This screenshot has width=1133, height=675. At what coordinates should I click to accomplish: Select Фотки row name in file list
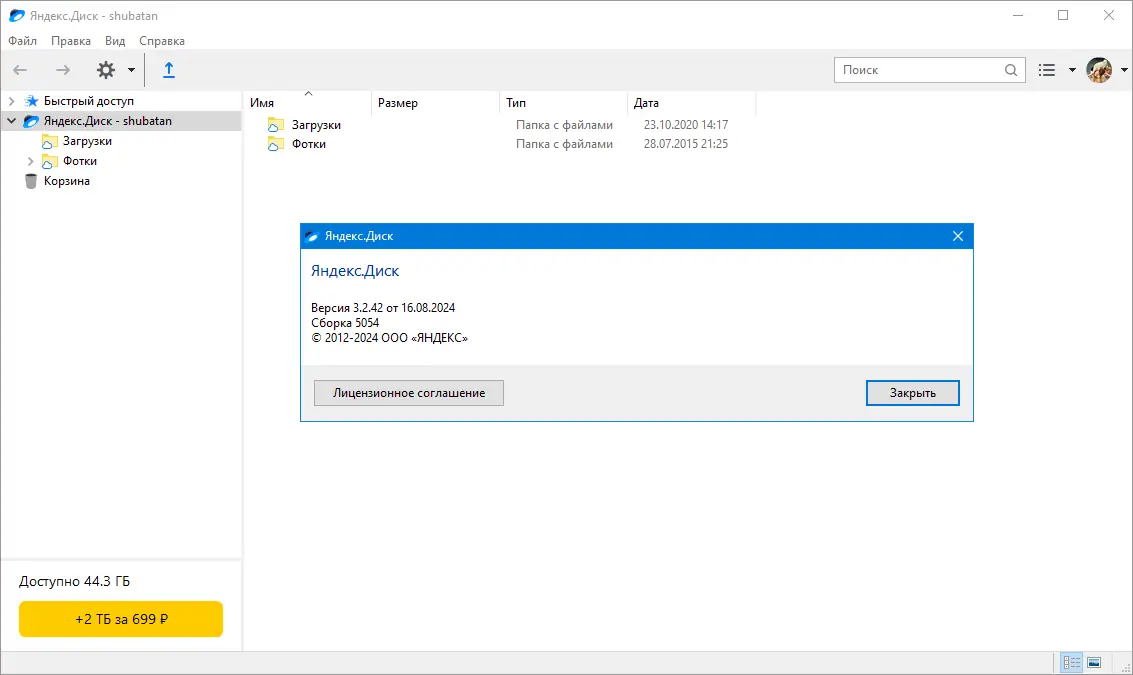[309, 144]
